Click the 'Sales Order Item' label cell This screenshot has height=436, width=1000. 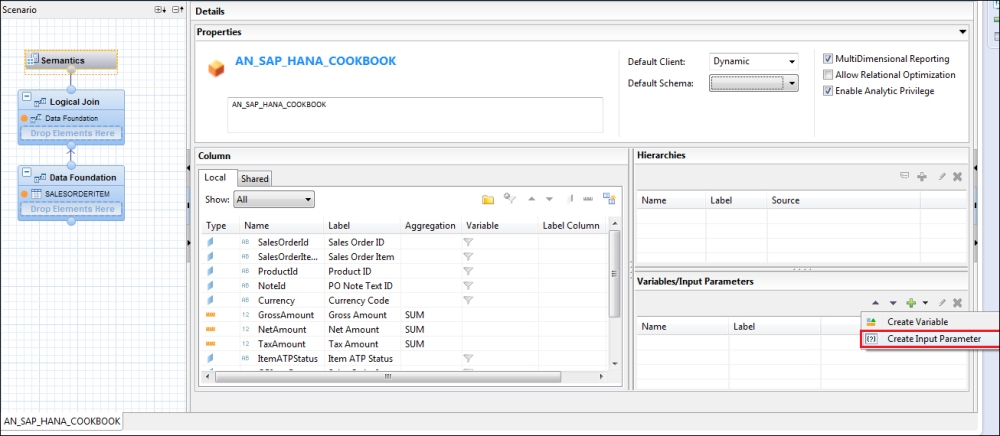[361, 257]
